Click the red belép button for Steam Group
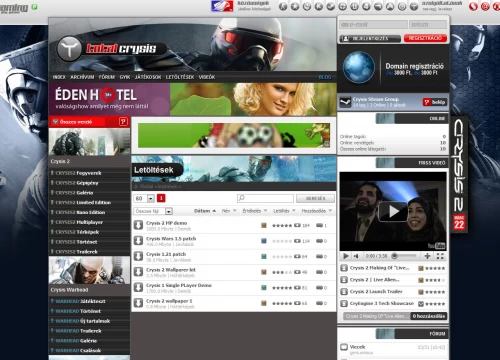This screenshot has width=500, height=360. pyautogui.click(x=435, y=102)
